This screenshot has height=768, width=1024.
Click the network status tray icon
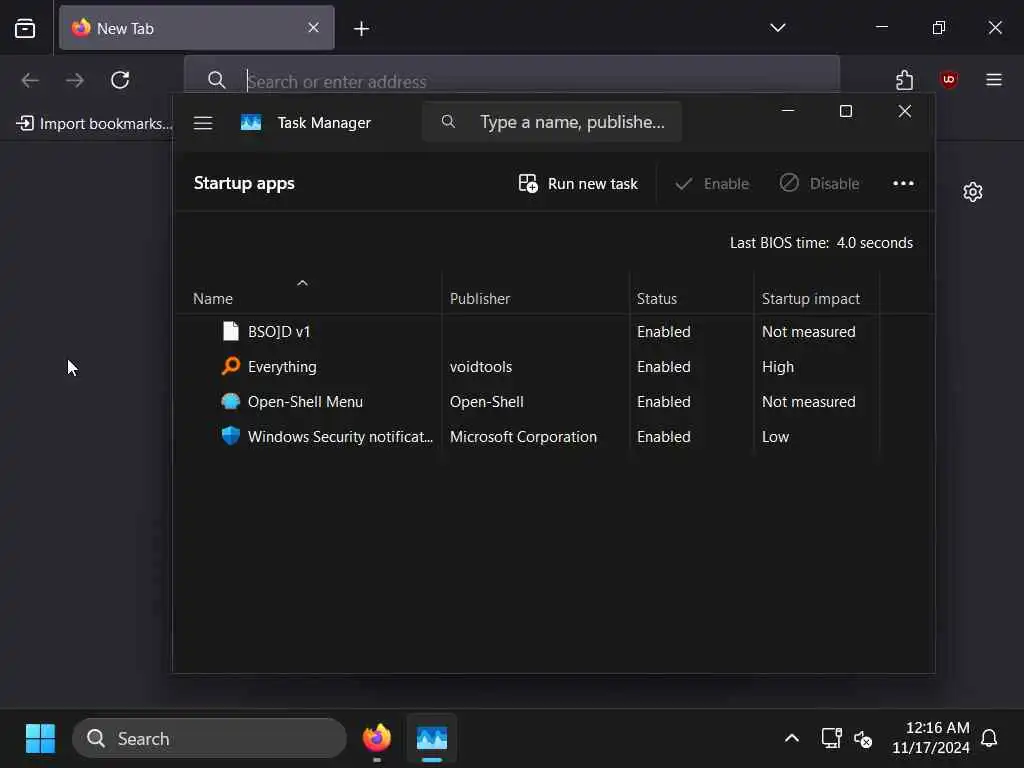831,739
